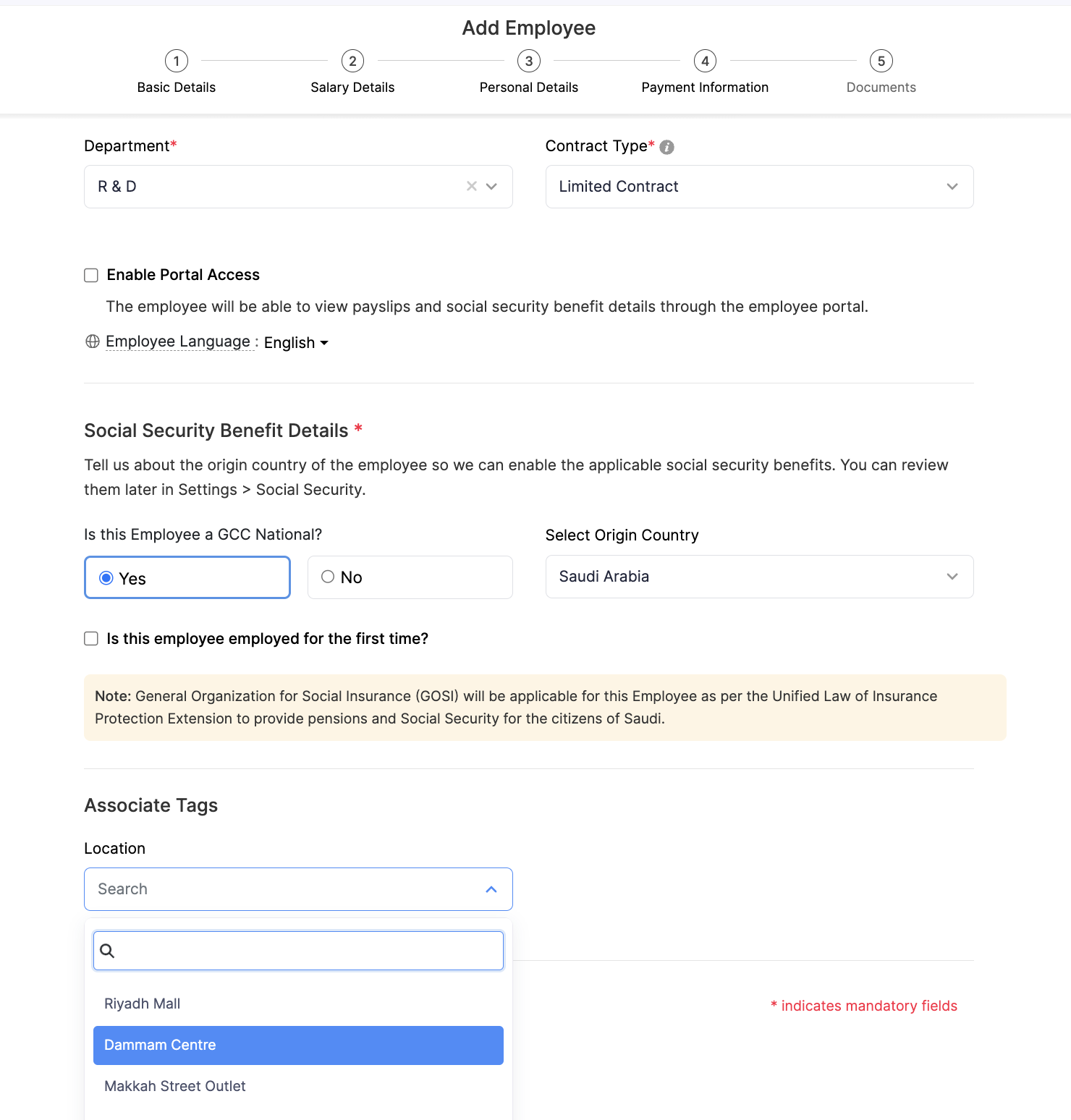Select Dammam Centre from the location list

160,1045
